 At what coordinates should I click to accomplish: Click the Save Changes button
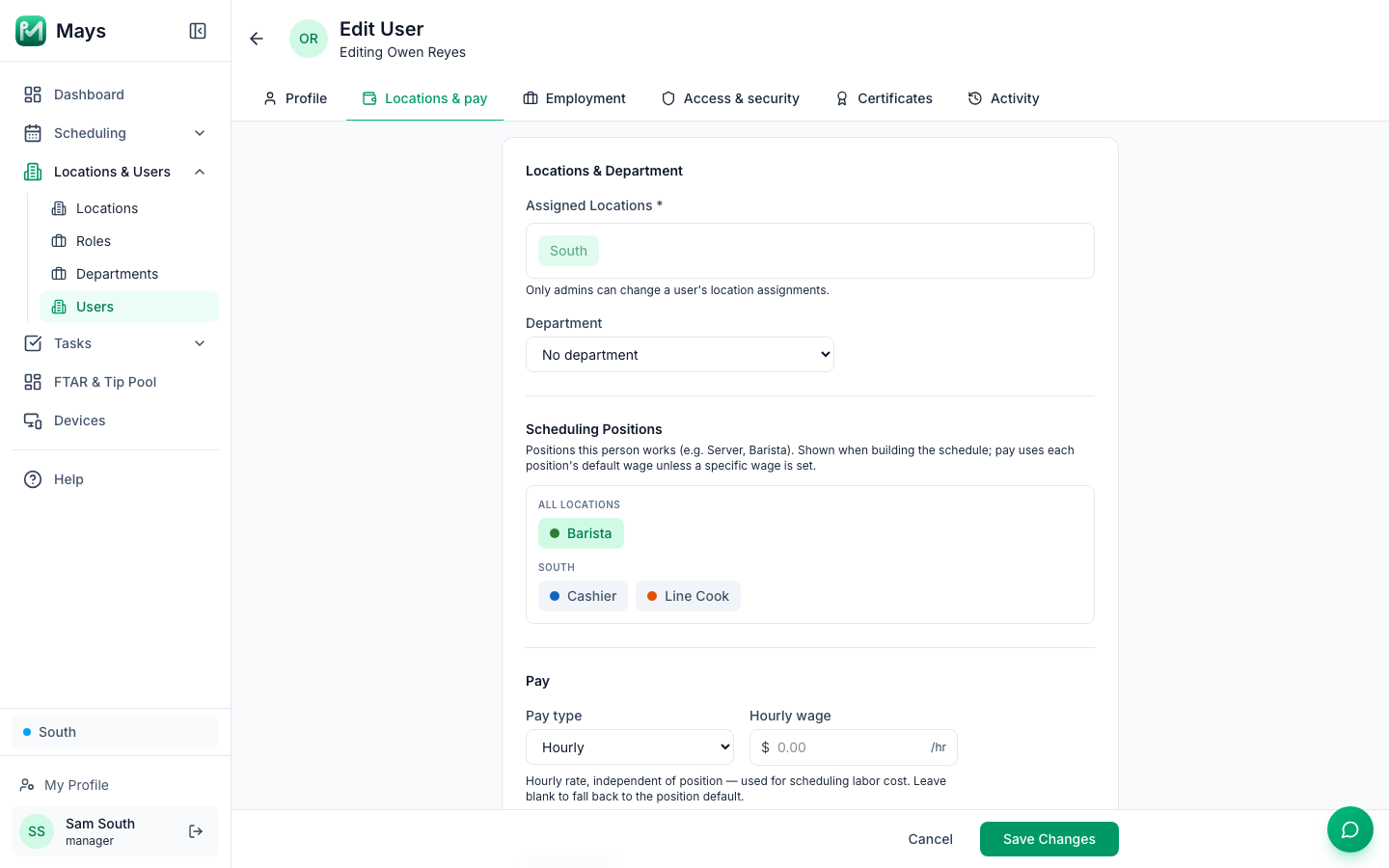(1049, 839)
